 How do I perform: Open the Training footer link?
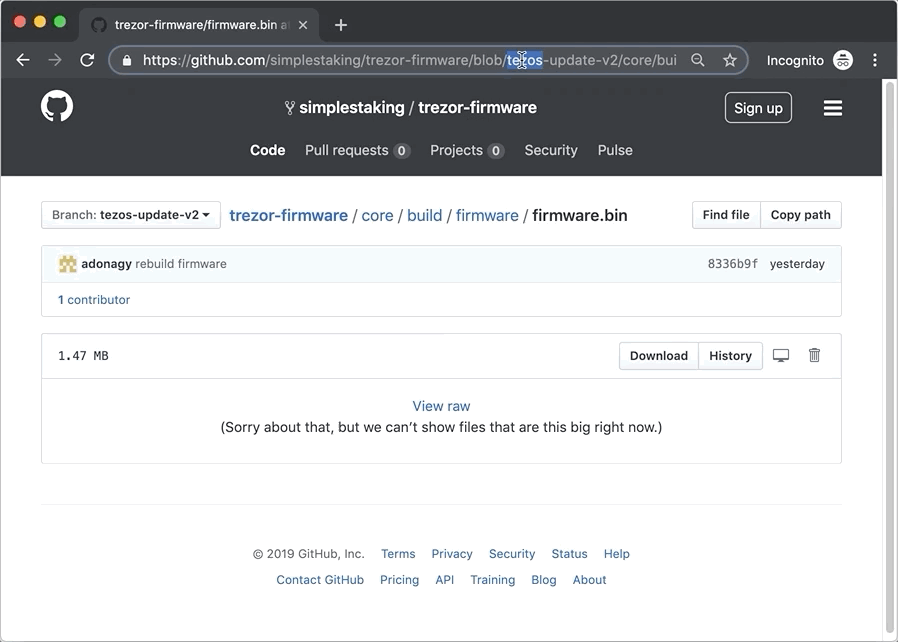493,580
